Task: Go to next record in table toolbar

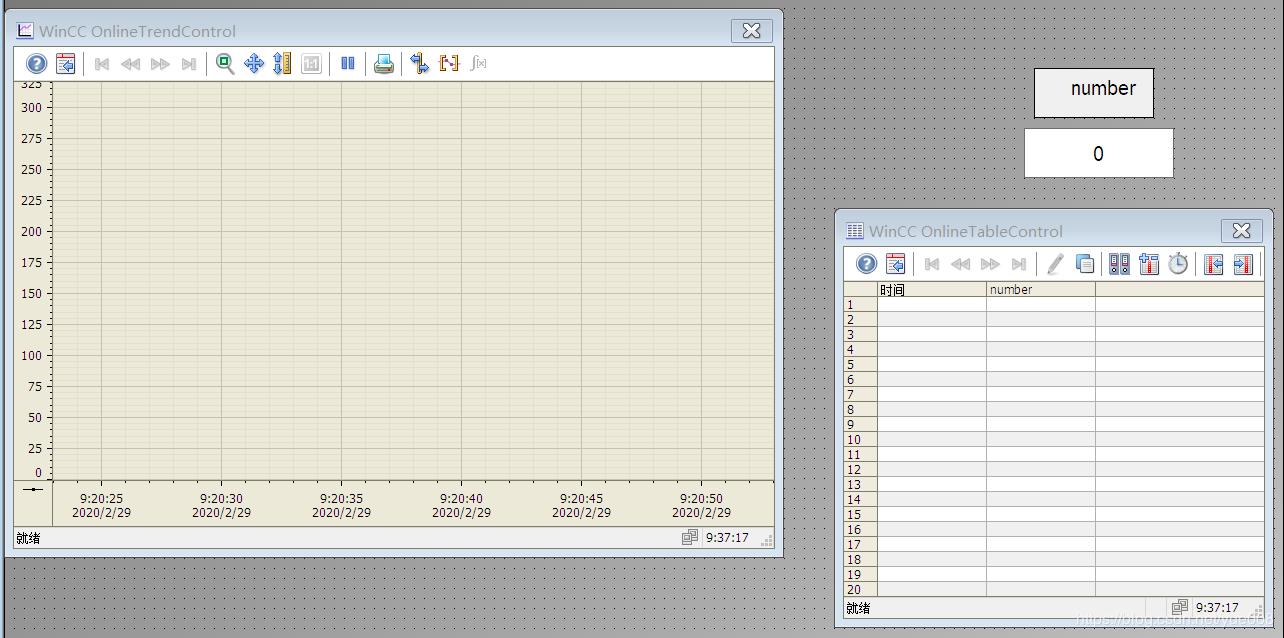Action: pyautogui.click(x=990, y=264)
